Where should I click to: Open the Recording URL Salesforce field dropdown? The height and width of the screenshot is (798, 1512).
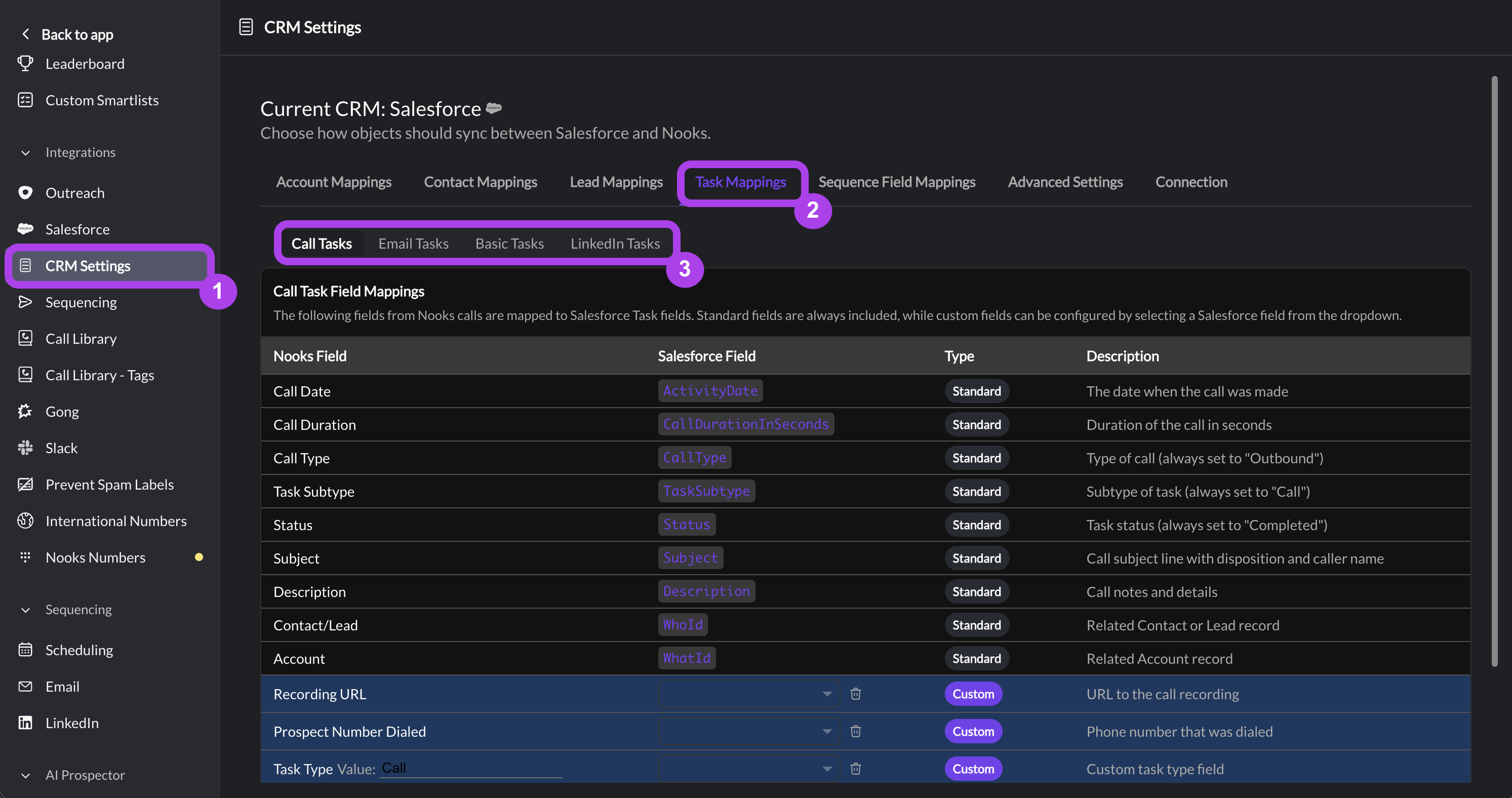[749, 694]
